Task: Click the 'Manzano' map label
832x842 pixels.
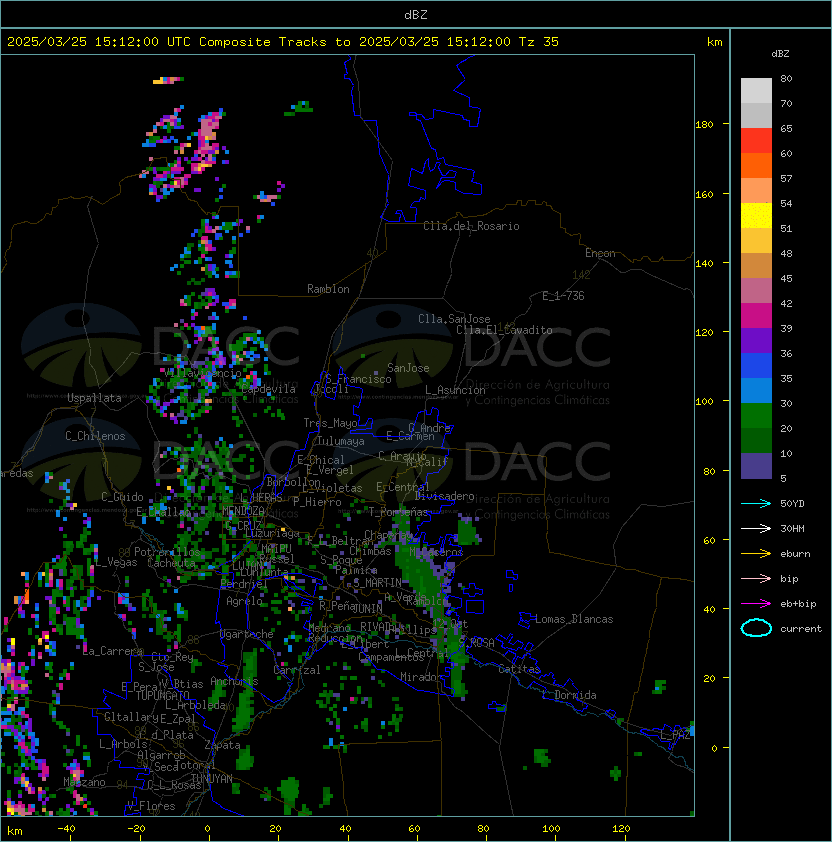Action: [84, 782]
